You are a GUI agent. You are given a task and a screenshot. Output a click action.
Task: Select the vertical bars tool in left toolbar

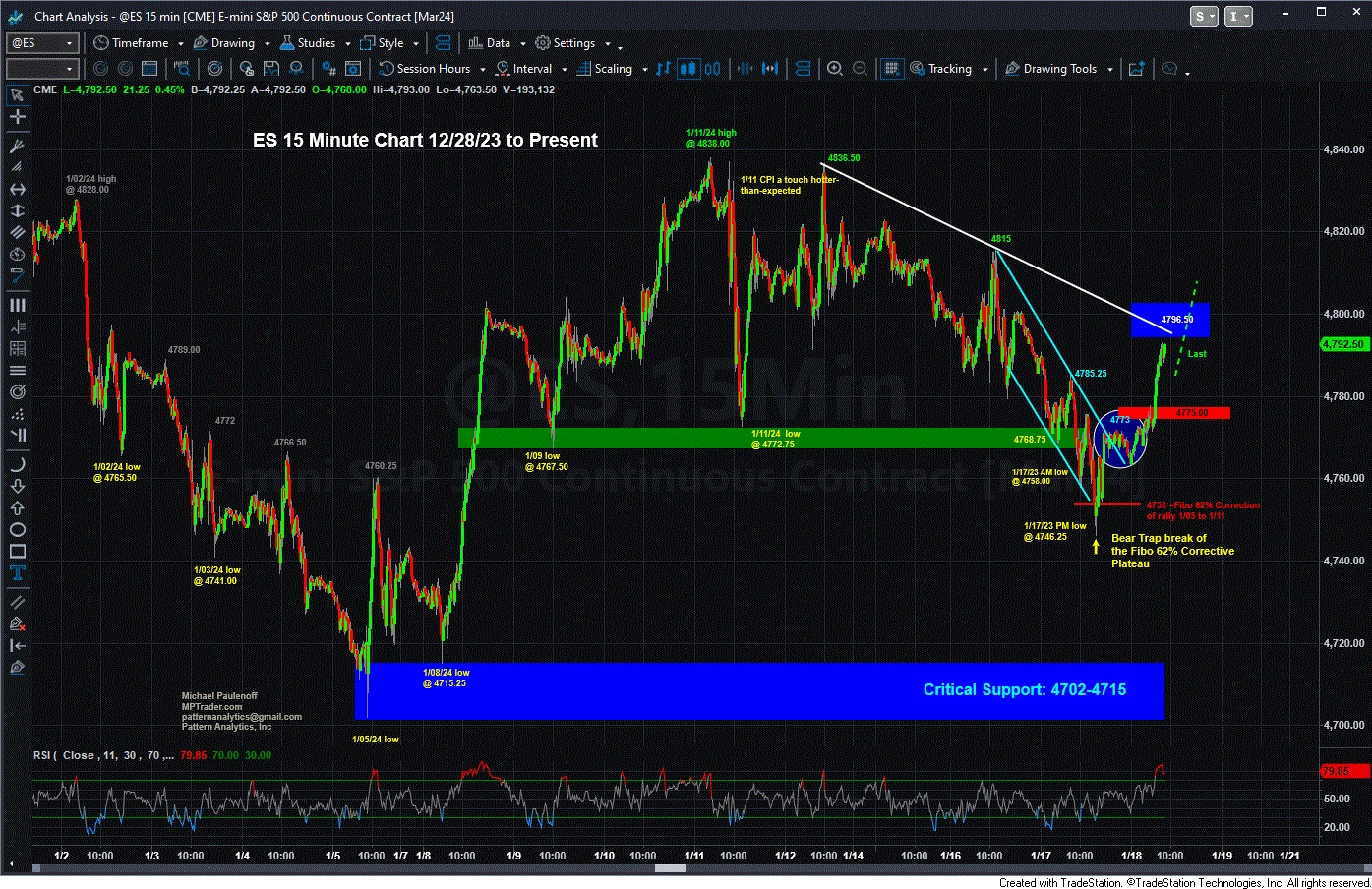tap(17, 305)
